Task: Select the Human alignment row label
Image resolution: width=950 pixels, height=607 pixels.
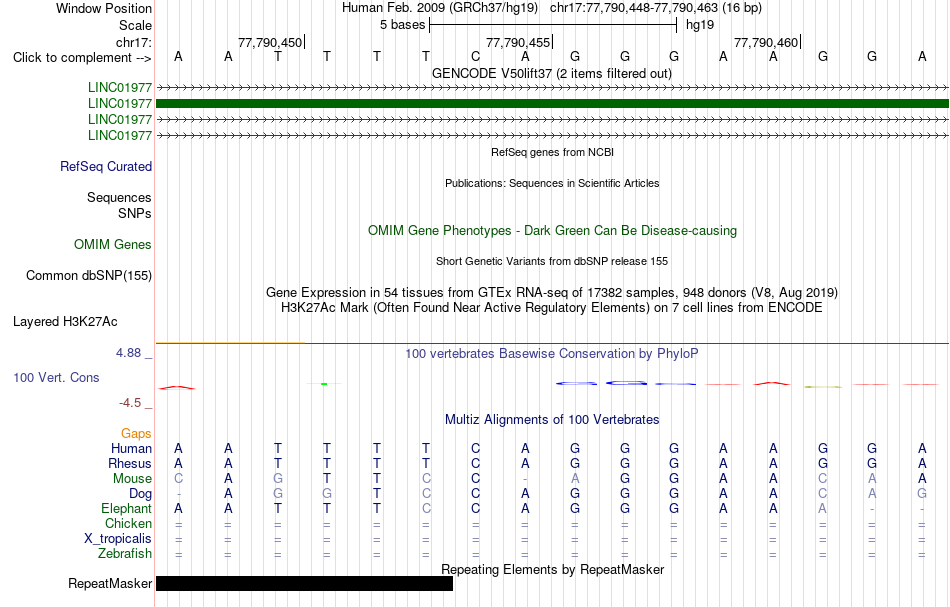Action: click(131, 448)
